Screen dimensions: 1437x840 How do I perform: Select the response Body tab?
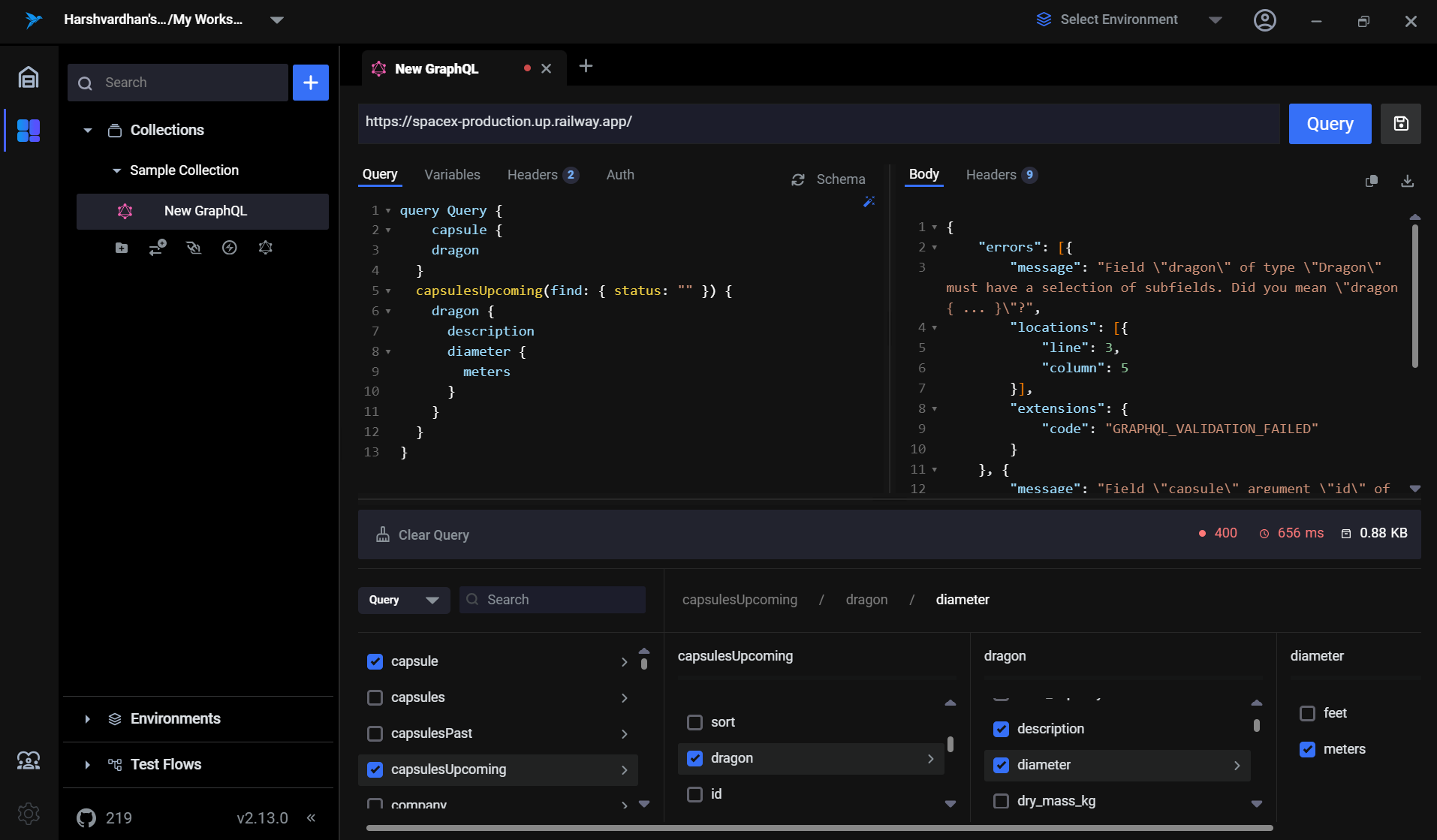(924, 175)
